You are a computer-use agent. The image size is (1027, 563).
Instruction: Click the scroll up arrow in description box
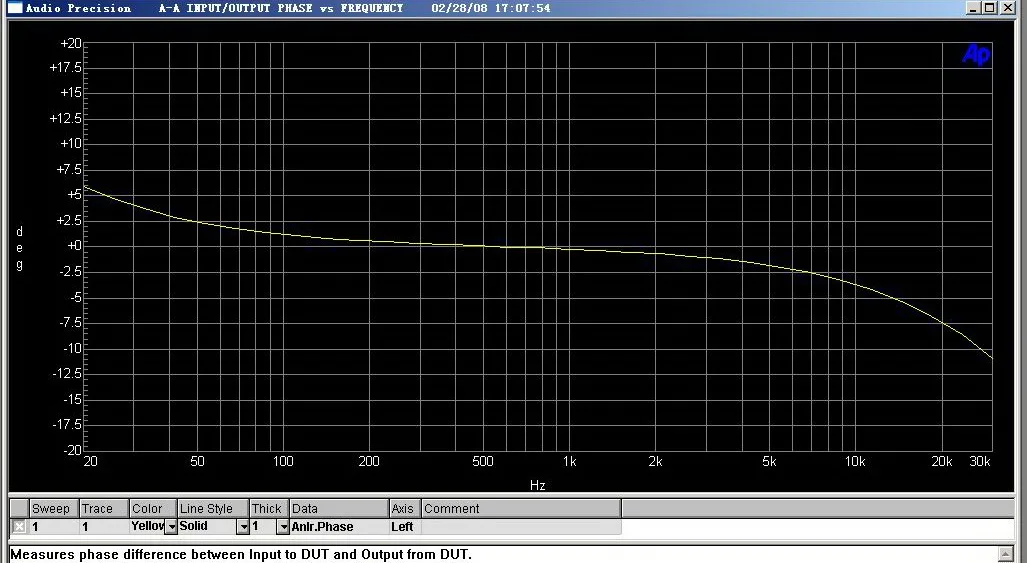click(1005, 554)
